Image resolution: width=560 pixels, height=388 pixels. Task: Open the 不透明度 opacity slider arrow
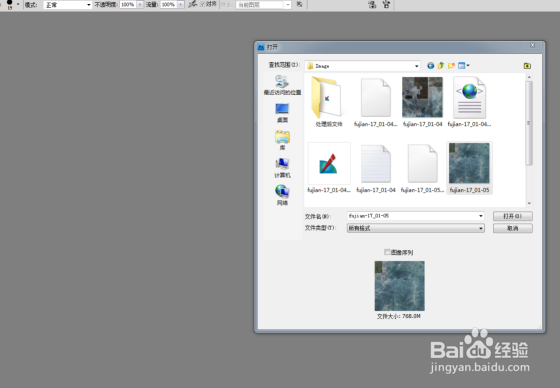140,5
